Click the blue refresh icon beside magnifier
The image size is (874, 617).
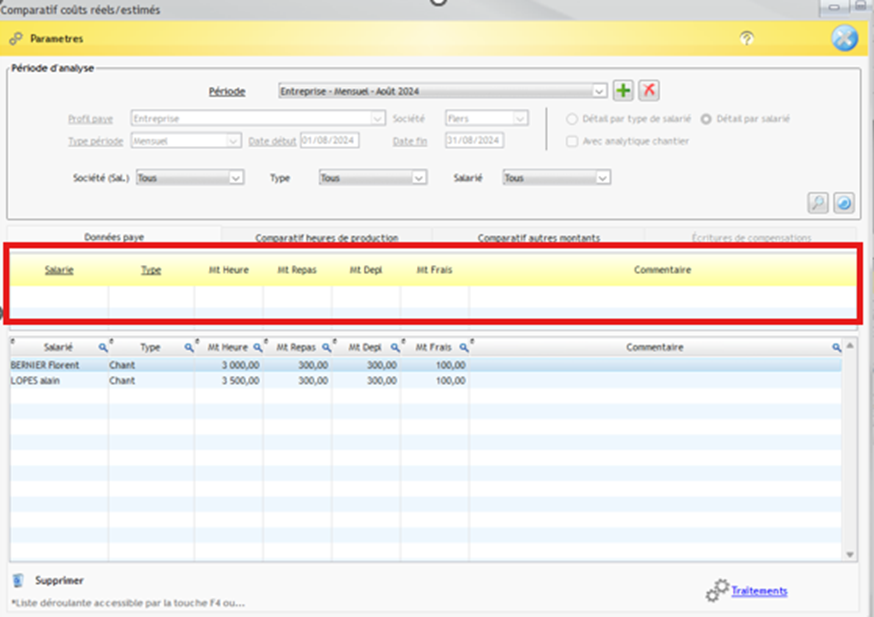844,203
